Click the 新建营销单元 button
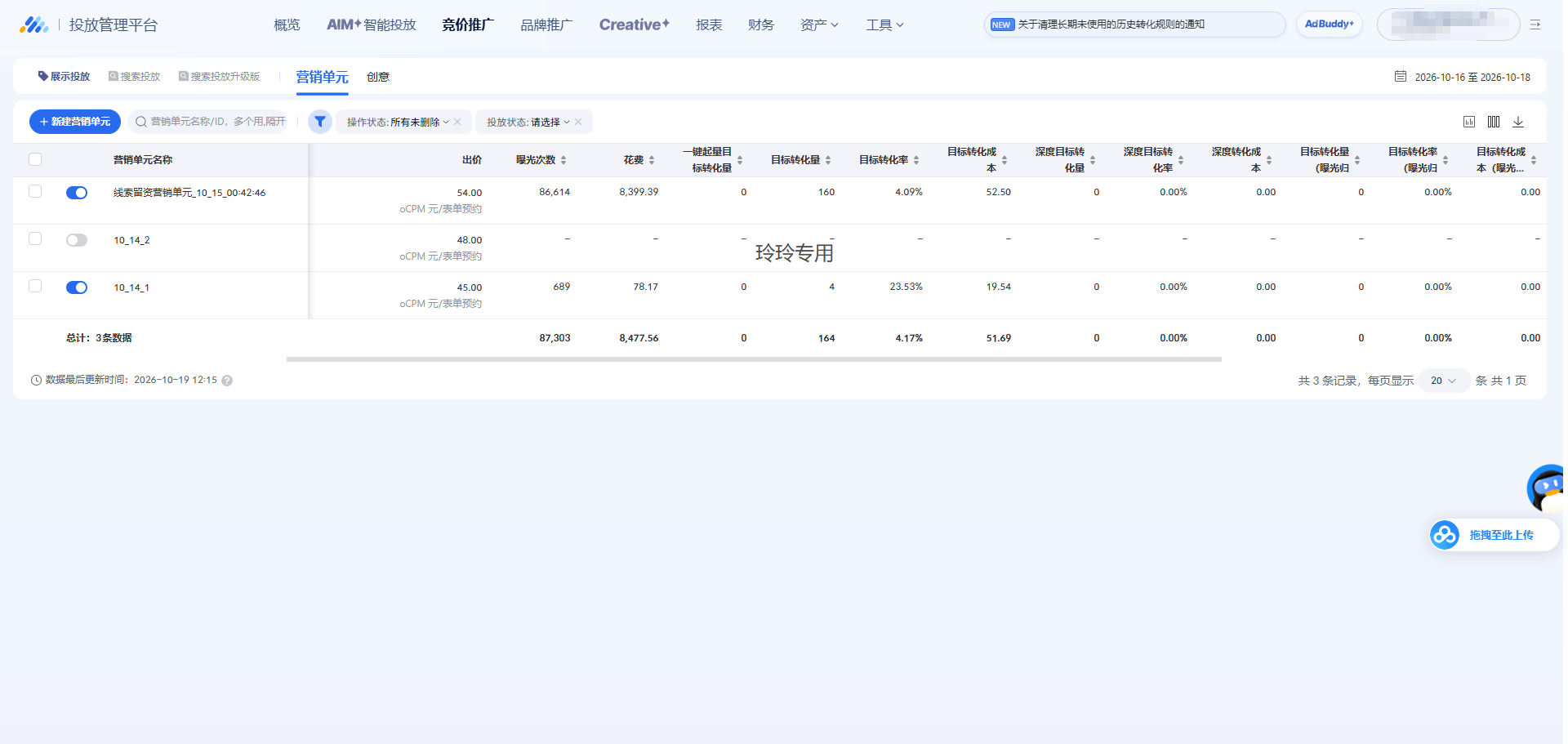The width and height of the screenshot is (1568, 744). (75, 122)
